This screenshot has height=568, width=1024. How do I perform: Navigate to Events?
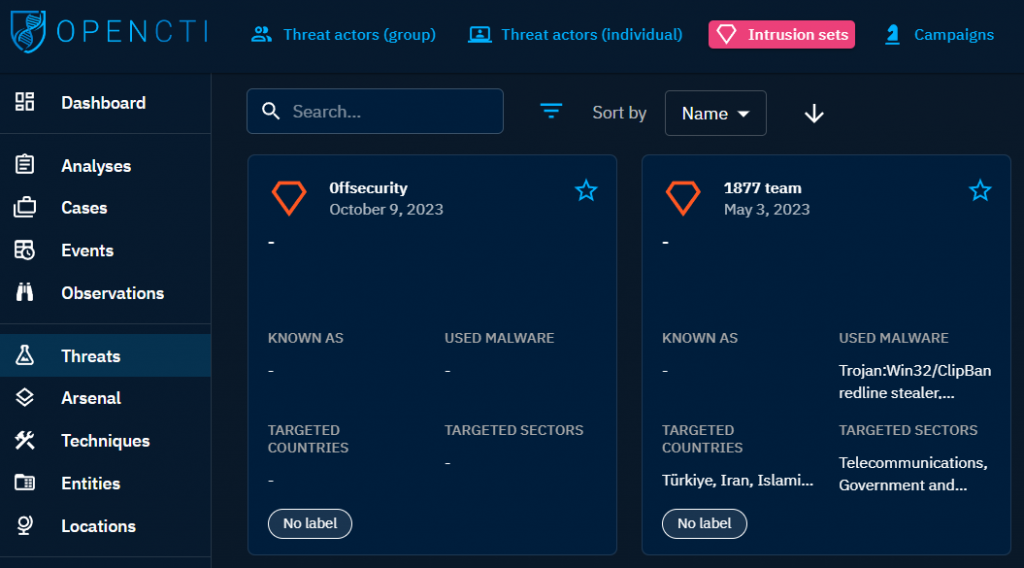(x=105, y=250)
